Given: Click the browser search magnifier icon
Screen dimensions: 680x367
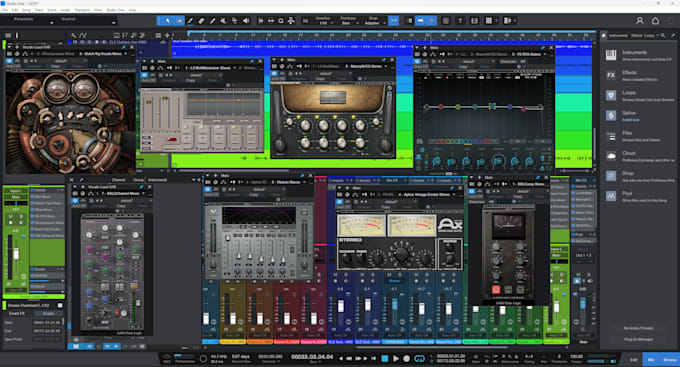Looking at the screenshot, I should coord(663,35).
